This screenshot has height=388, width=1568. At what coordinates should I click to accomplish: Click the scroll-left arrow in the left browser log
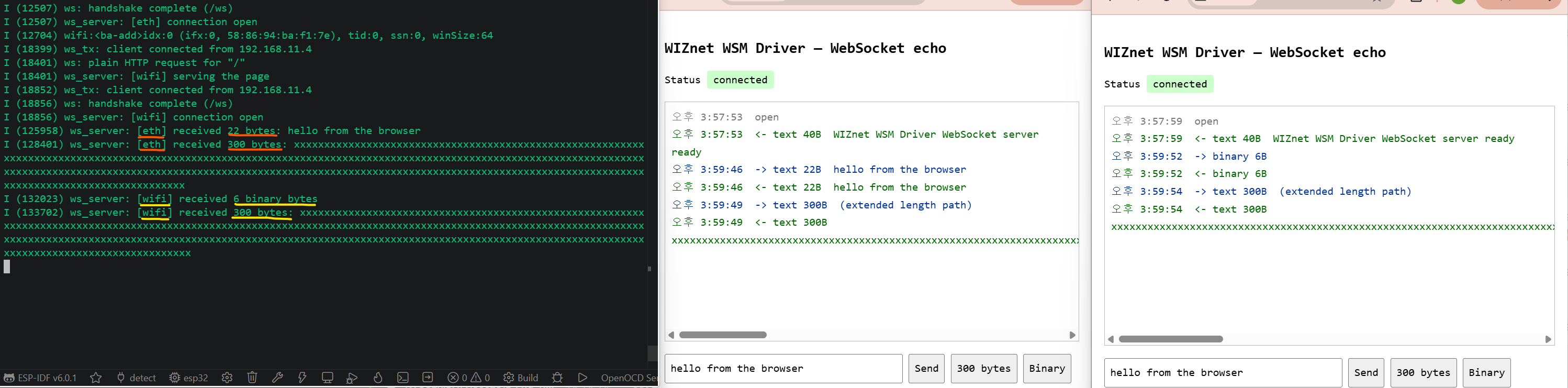(671, 335)
